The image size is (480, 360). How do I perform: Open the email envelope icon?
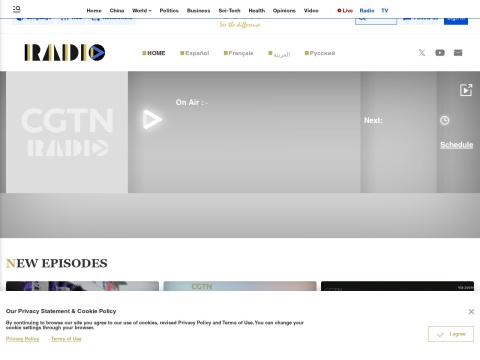458,53
